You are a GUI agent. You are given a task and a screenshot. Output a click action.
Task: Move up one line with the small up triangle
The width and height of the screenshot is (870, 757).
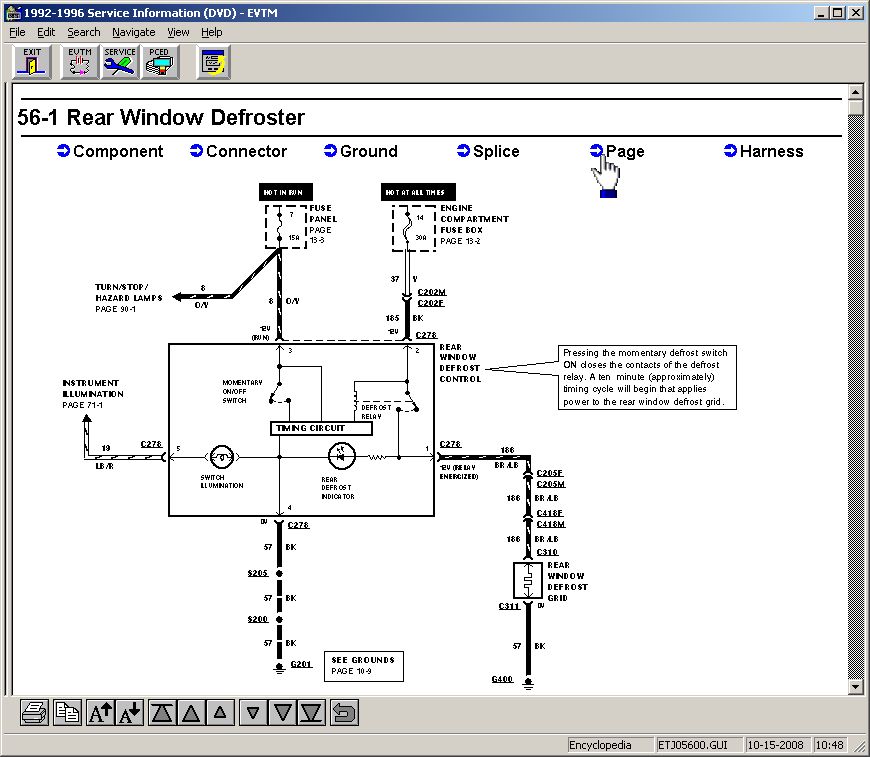[220, 712]
